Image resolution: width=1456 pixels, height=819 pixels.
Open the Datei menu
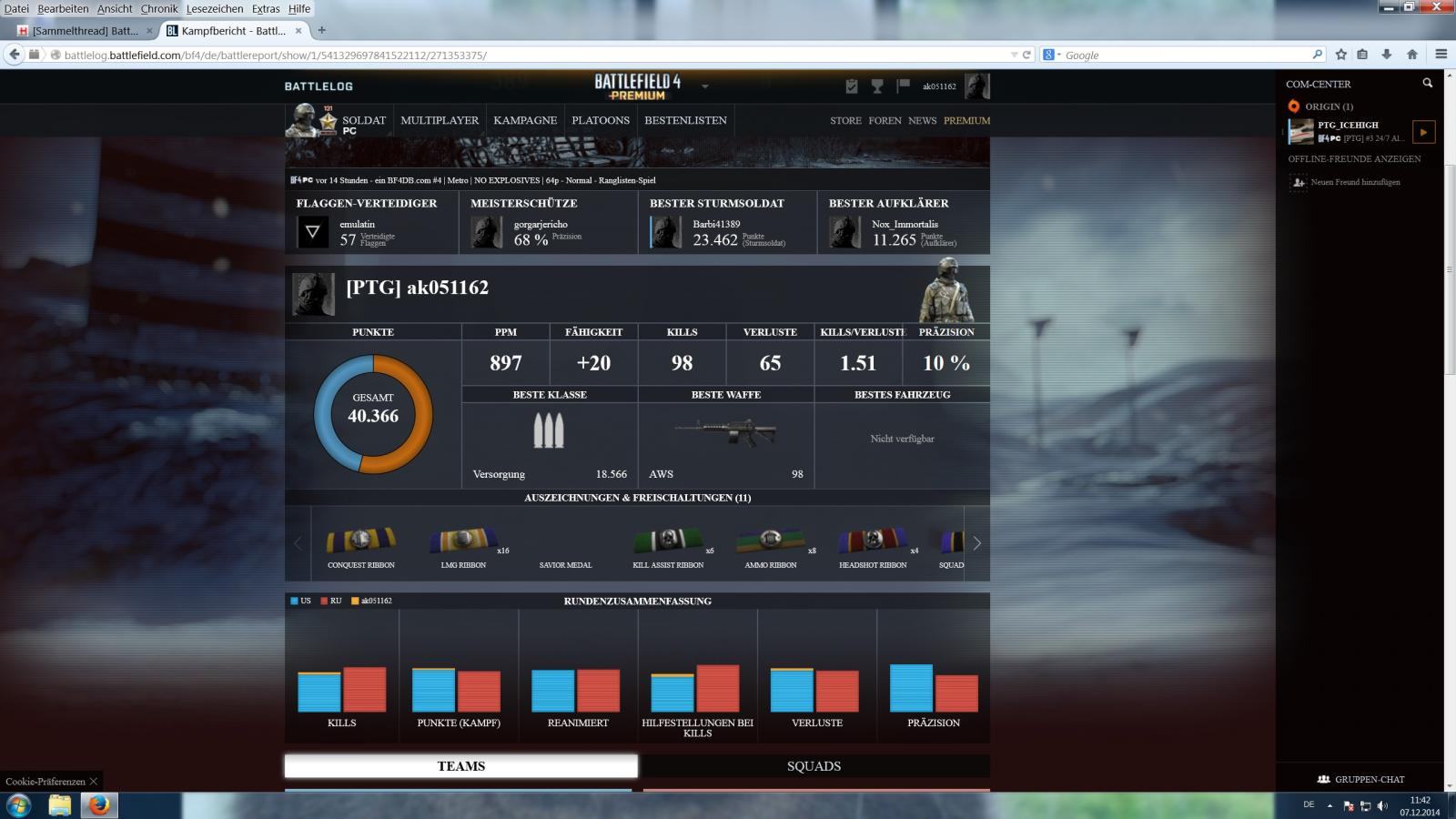(16, 9)
